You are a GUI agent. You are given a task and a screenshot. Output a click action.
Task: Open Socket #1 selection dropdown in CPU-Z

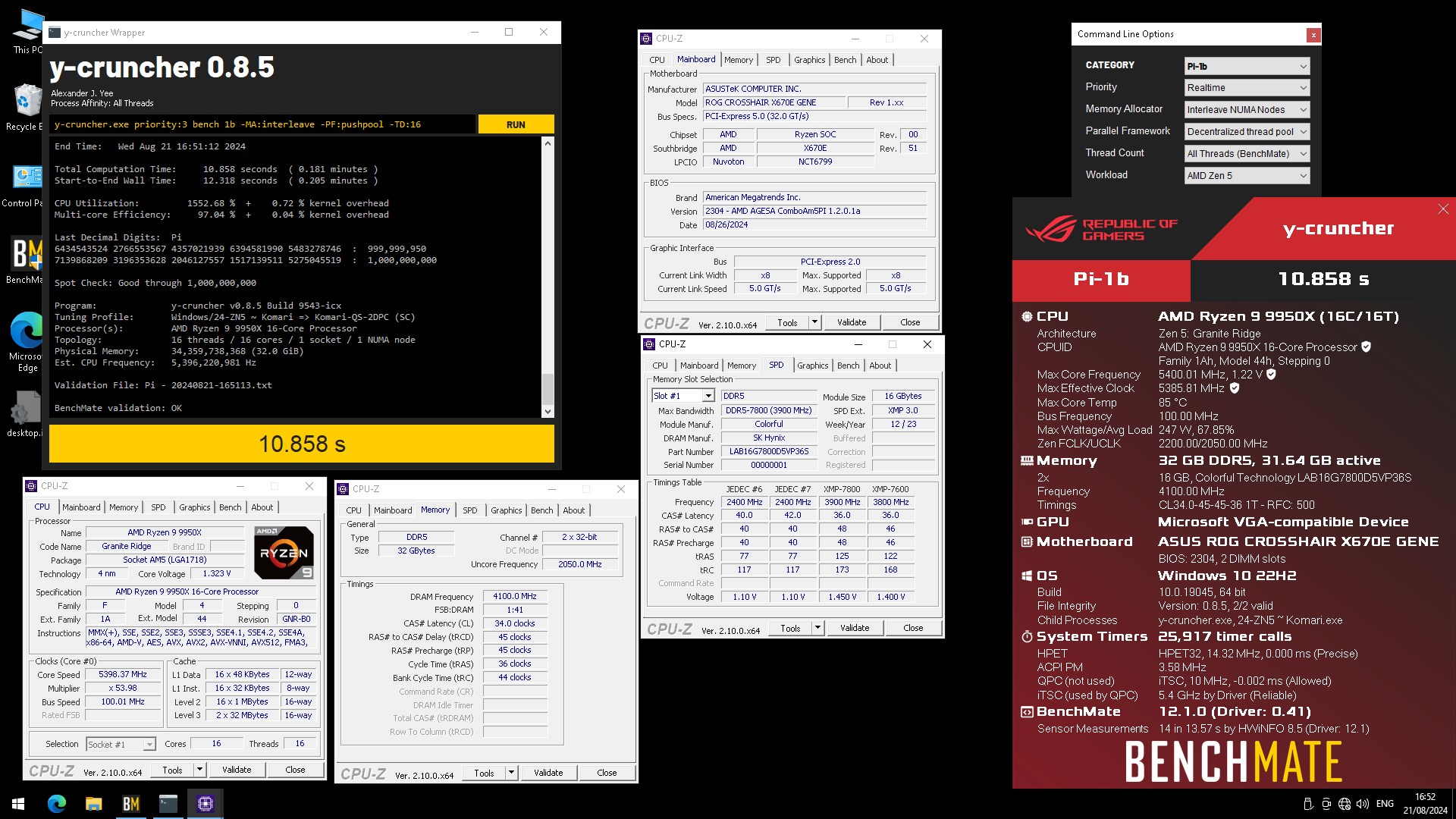click(121, 745)
